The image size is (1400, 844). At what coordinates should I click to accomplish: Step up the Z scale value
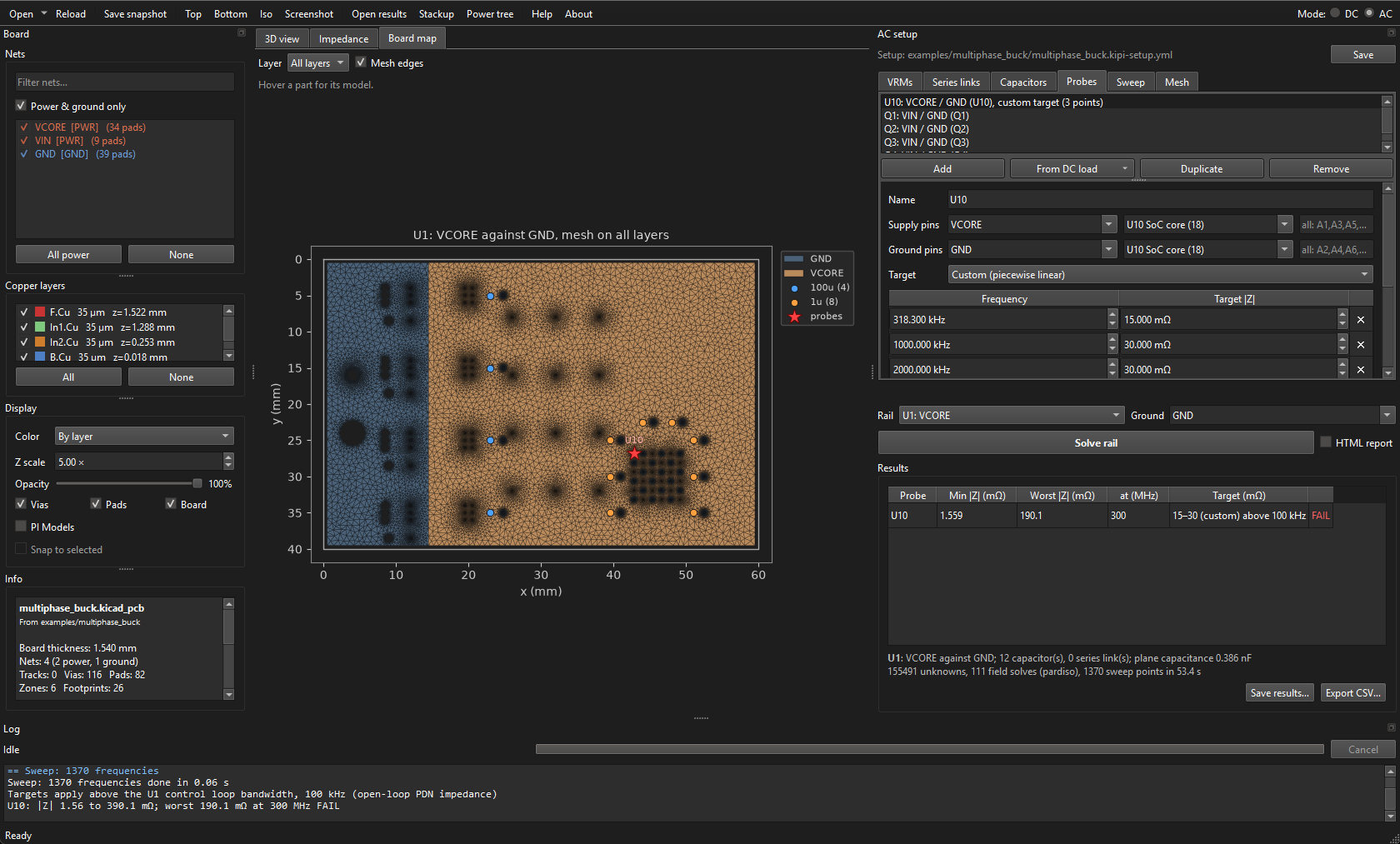tap(229, 457)
